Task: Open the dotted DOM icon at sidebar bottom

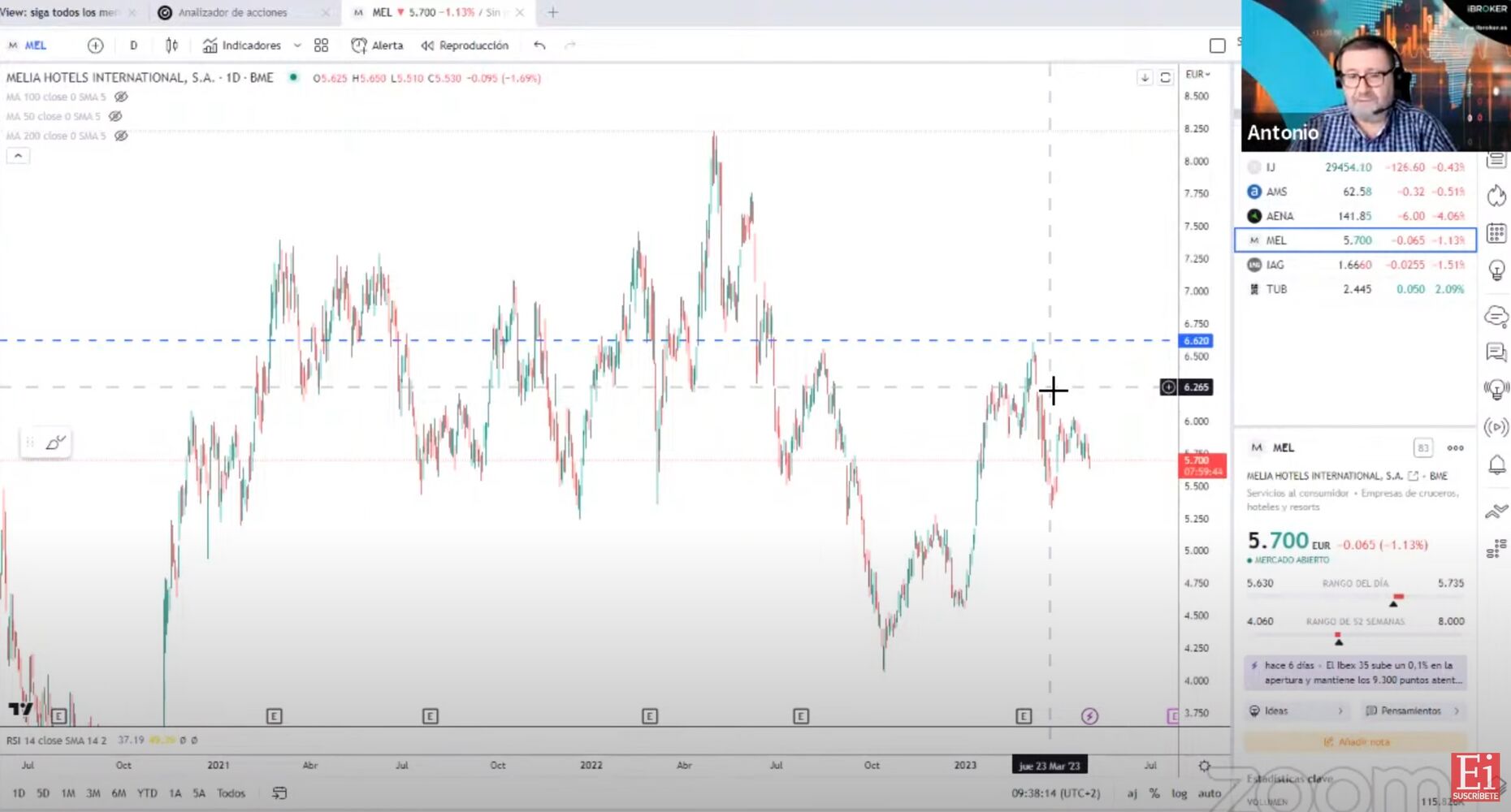Action: pyautogui.click(x=1496, y=550)
